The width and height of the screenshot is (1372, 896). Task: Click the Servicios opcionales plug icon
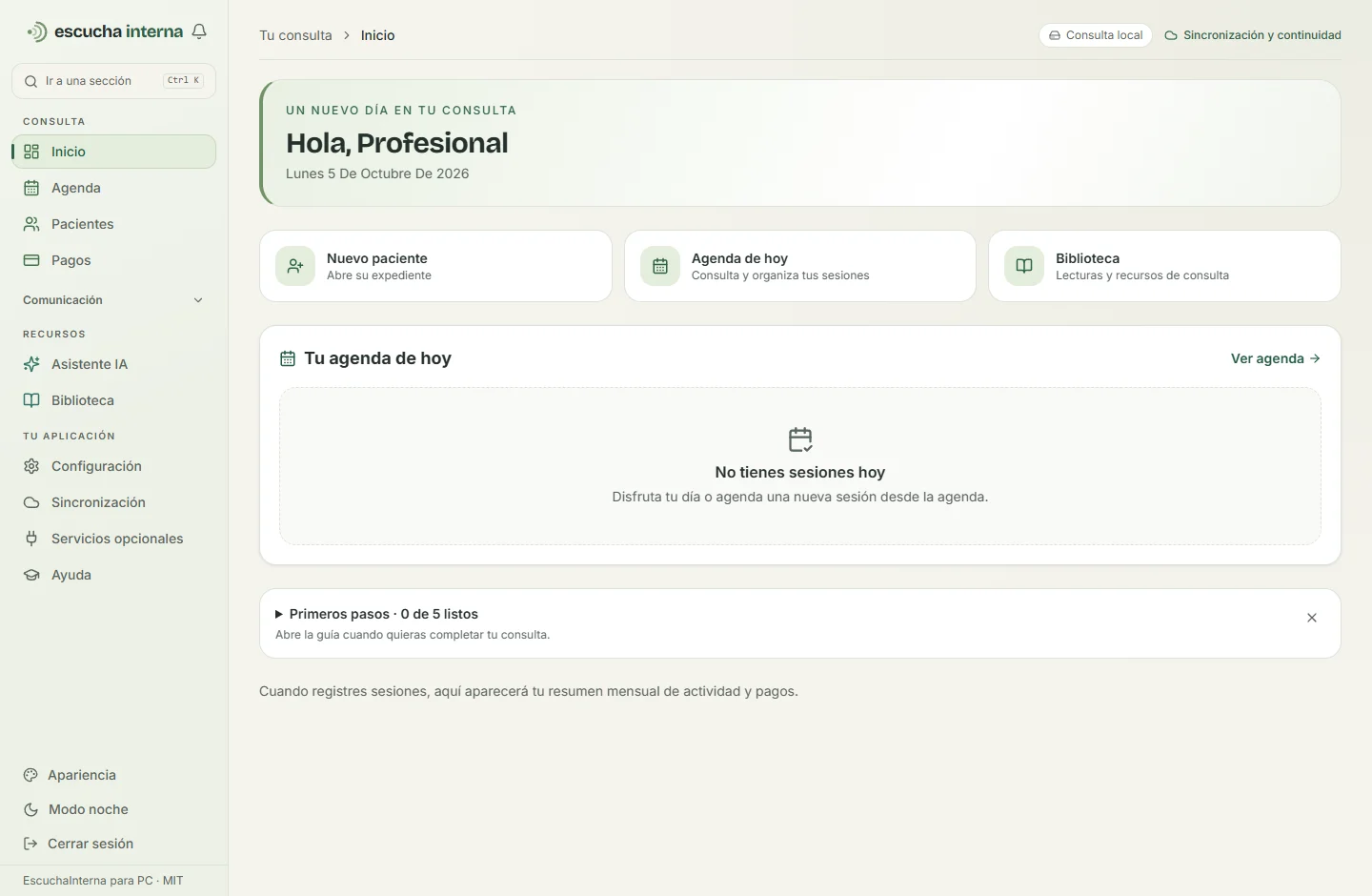(x=31, y=539)
